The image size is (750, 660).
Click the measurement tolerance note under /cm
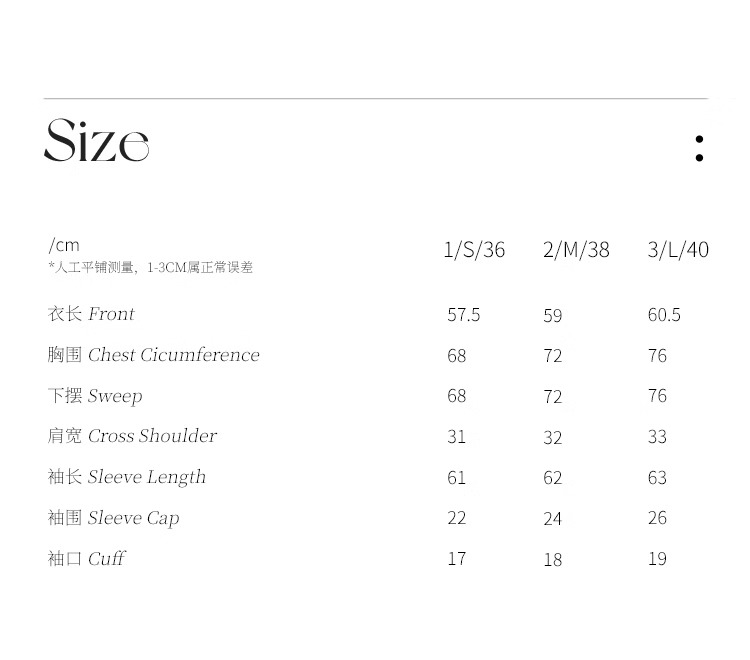coord(150,268)
